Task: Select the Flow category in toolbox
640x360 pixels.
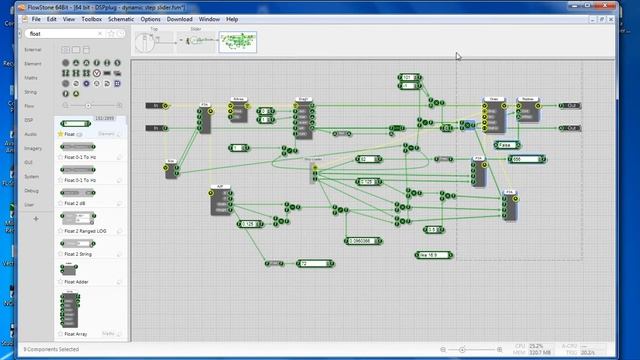Action: pos(29,106)
